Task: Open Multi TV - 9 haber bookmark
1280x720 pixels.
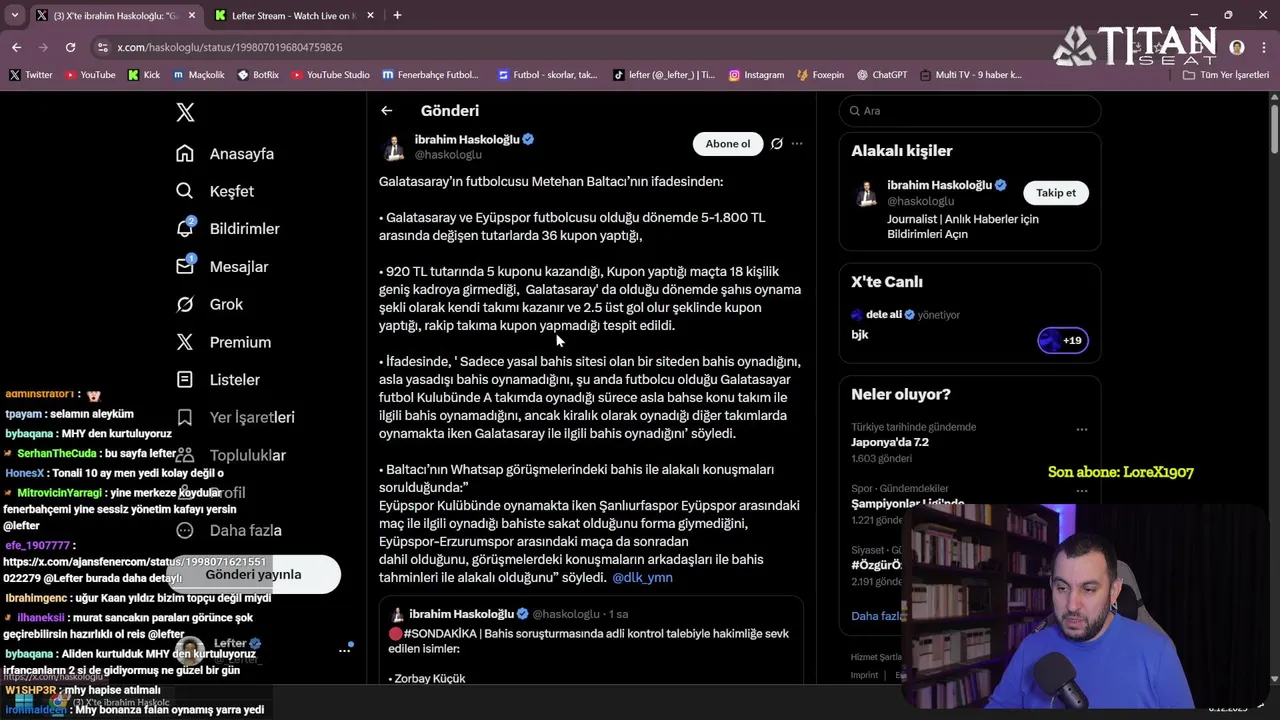Action: click(x=971, y=75)
